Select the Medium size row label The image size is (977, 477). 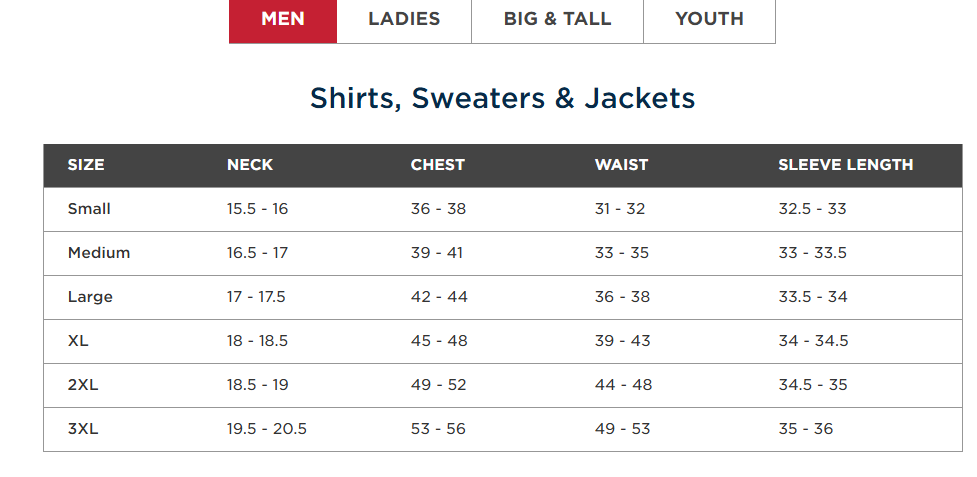coord(99,253)
